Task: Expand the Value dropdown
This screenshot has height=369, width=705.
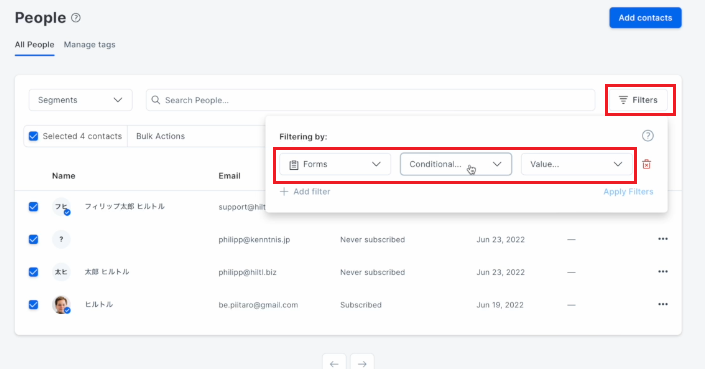Action: (576, 164)
